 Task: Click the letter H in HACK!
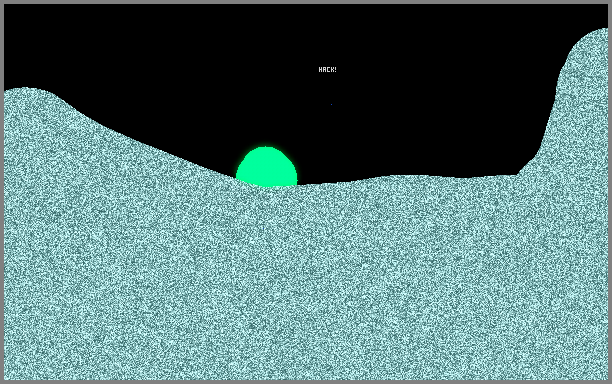coord(320,69)
